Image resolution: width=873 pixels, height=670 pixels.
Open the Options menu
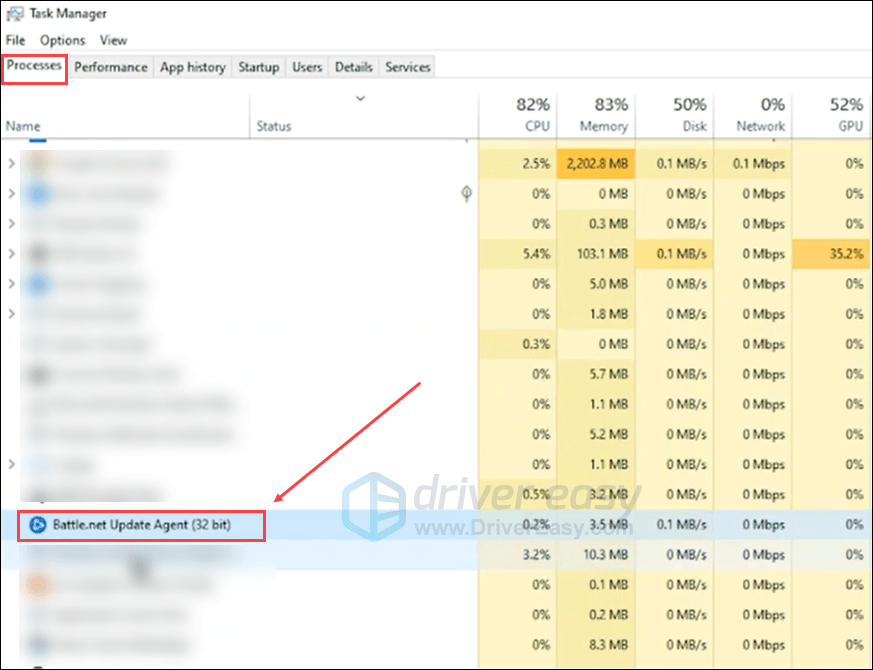(61, 40)
